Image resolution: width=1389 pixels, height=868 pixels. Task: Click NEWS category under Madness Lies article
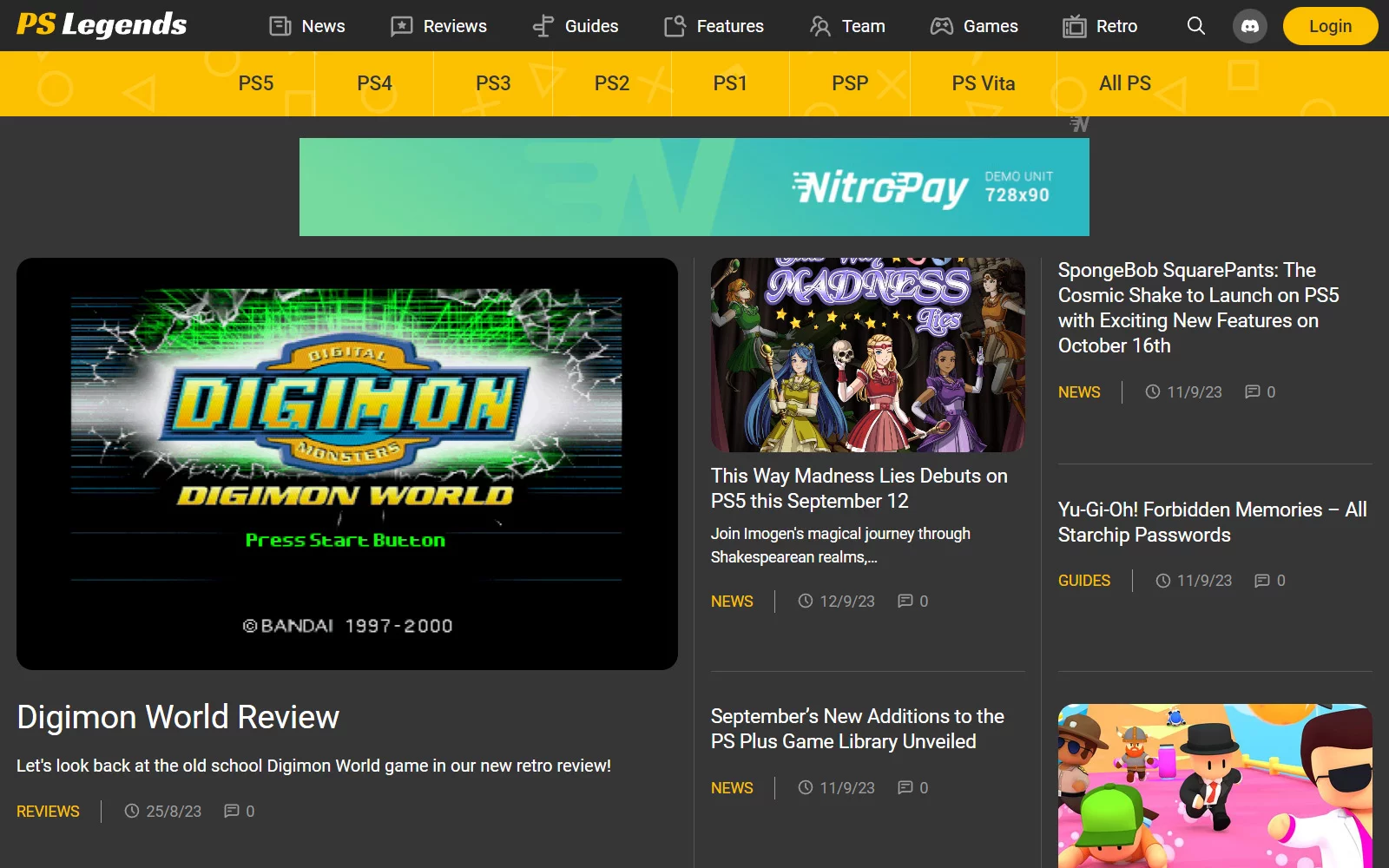tap(732, 601)
